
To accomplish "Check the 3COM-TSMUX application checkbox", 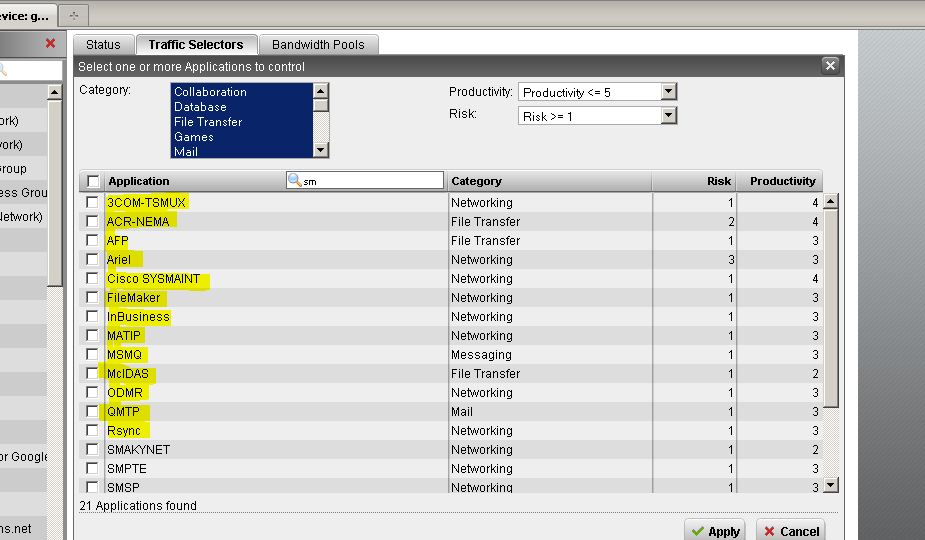I will (93, 202).
